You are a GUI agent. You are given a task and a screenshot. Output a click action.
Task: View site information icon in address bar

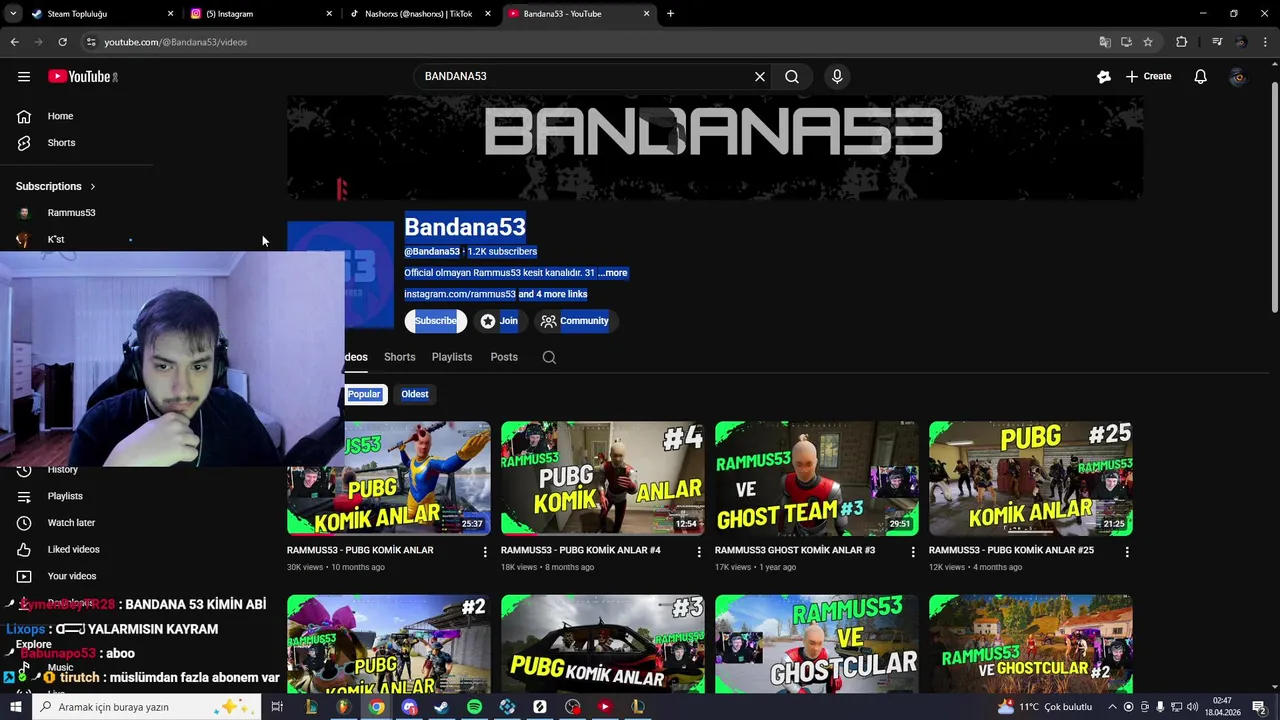91,42
